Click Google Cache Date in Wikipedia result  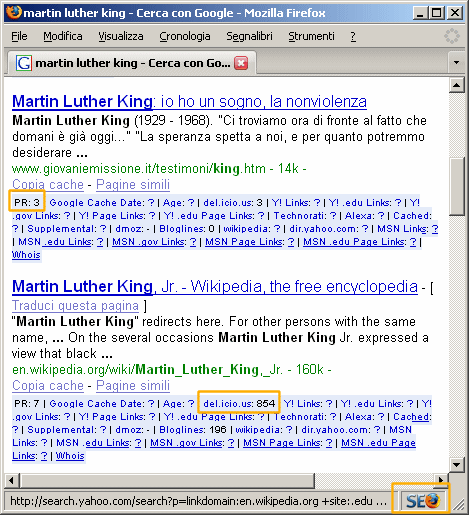click(102, 403)
